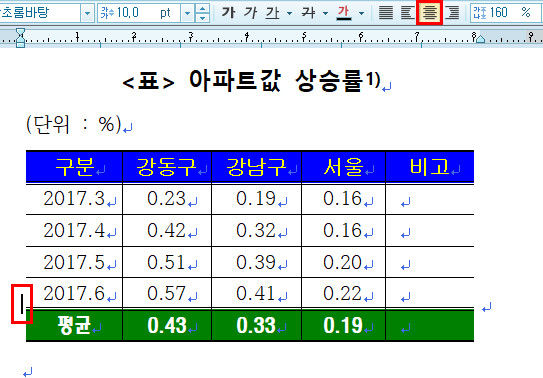Select justify alignment icon
The width and height of the screenshot is (543, 378).
386,13
